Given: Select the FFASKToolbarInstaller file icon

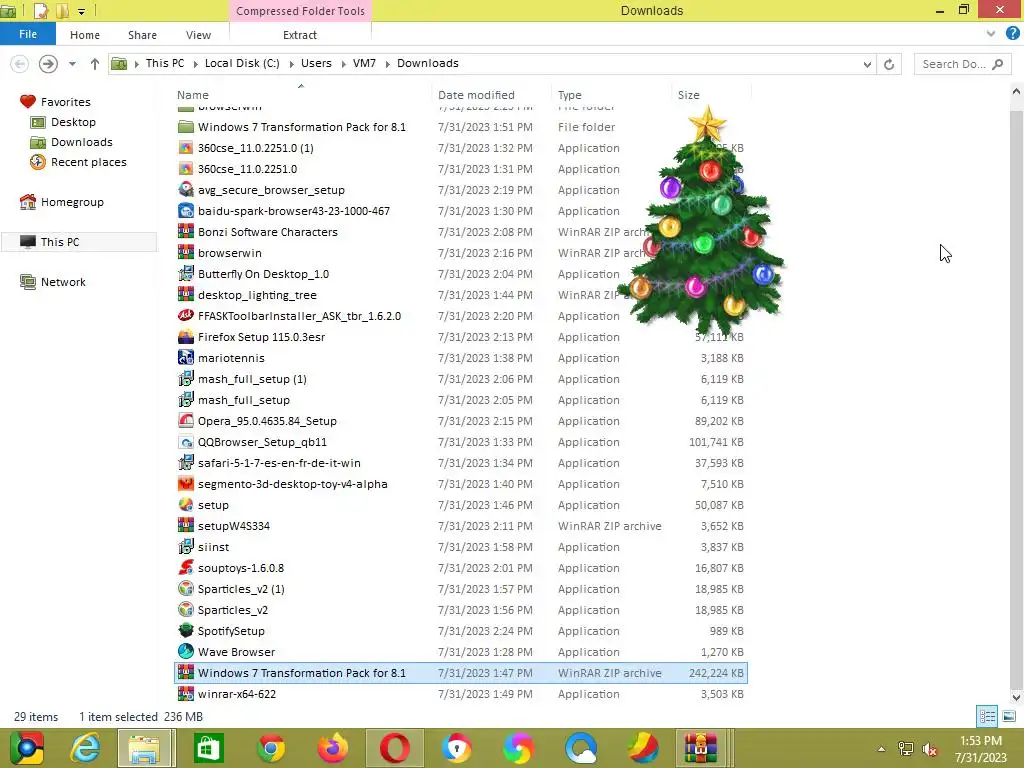Looking at the screenshot, I should pyautogui.click(x=185, y=316).
